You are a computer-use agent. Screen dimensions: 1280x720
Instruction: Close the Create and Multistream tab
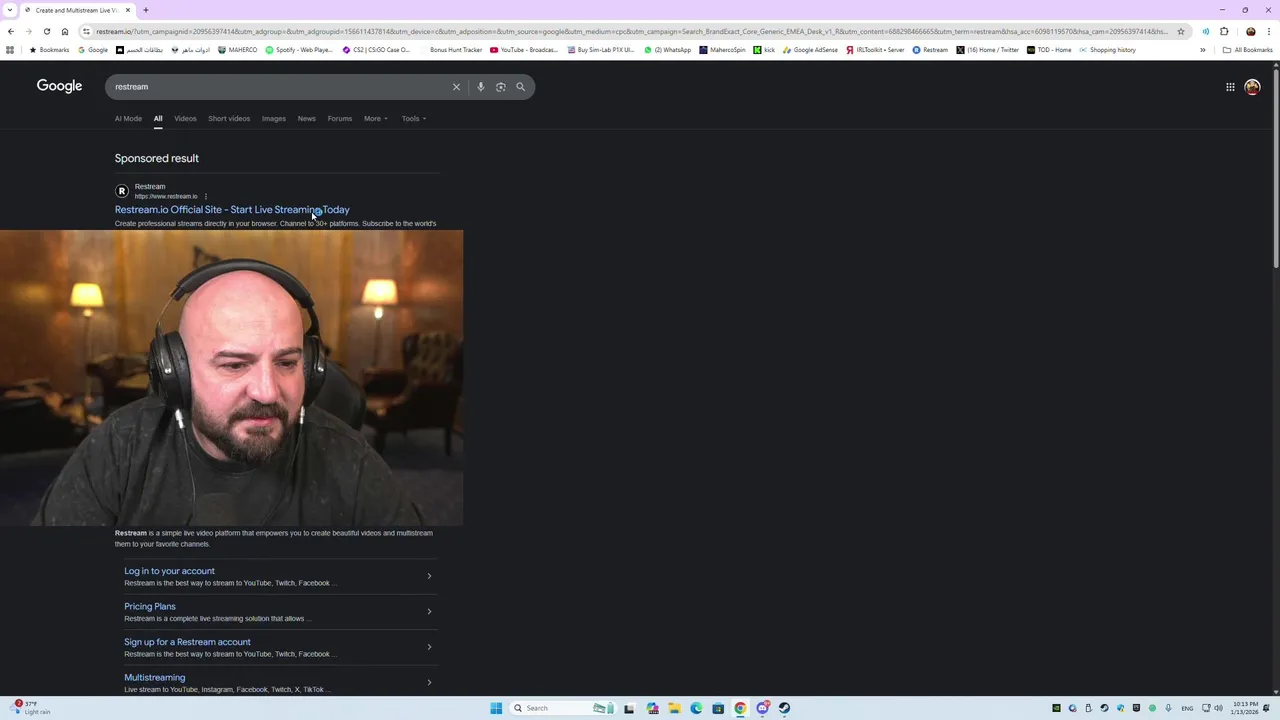(127, 10)
